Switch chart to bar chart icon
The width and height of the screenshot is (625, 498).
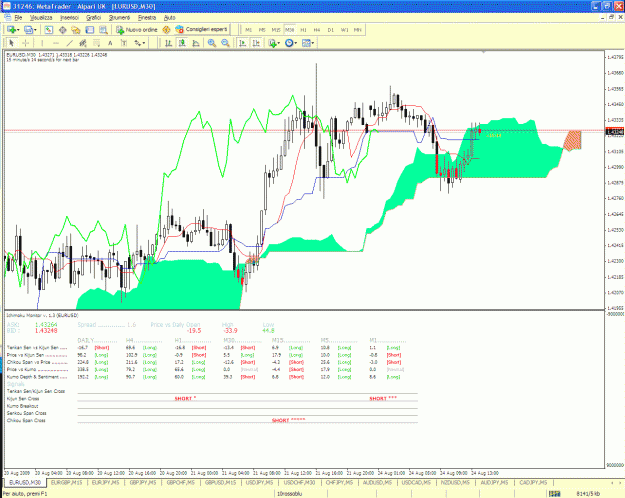[169, 43]
